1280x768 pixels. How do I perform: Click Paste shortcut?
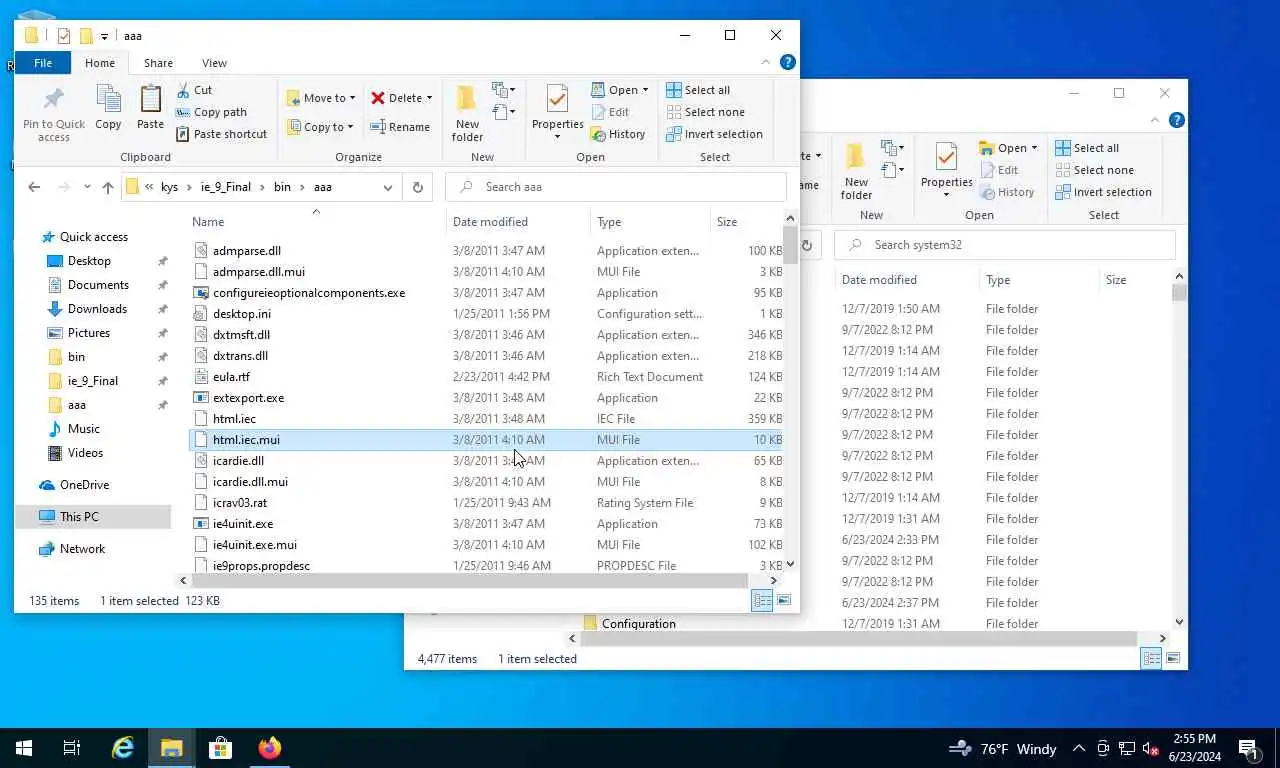[221, 134]
